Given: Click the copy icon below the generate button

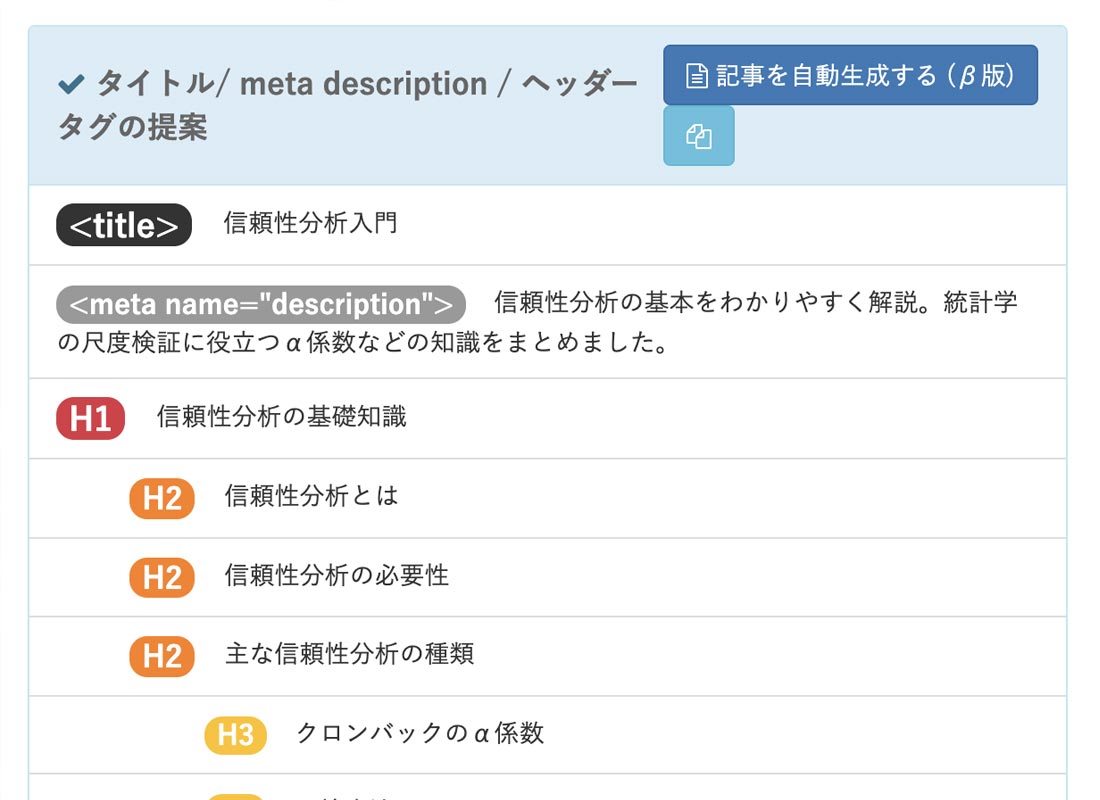Looking at the screenshot, I should [x=698, y=136].
